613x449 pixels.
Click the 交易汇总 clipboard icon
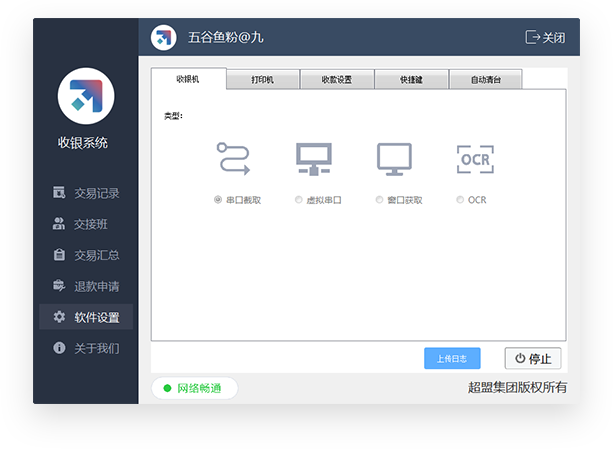coord(59,254)
